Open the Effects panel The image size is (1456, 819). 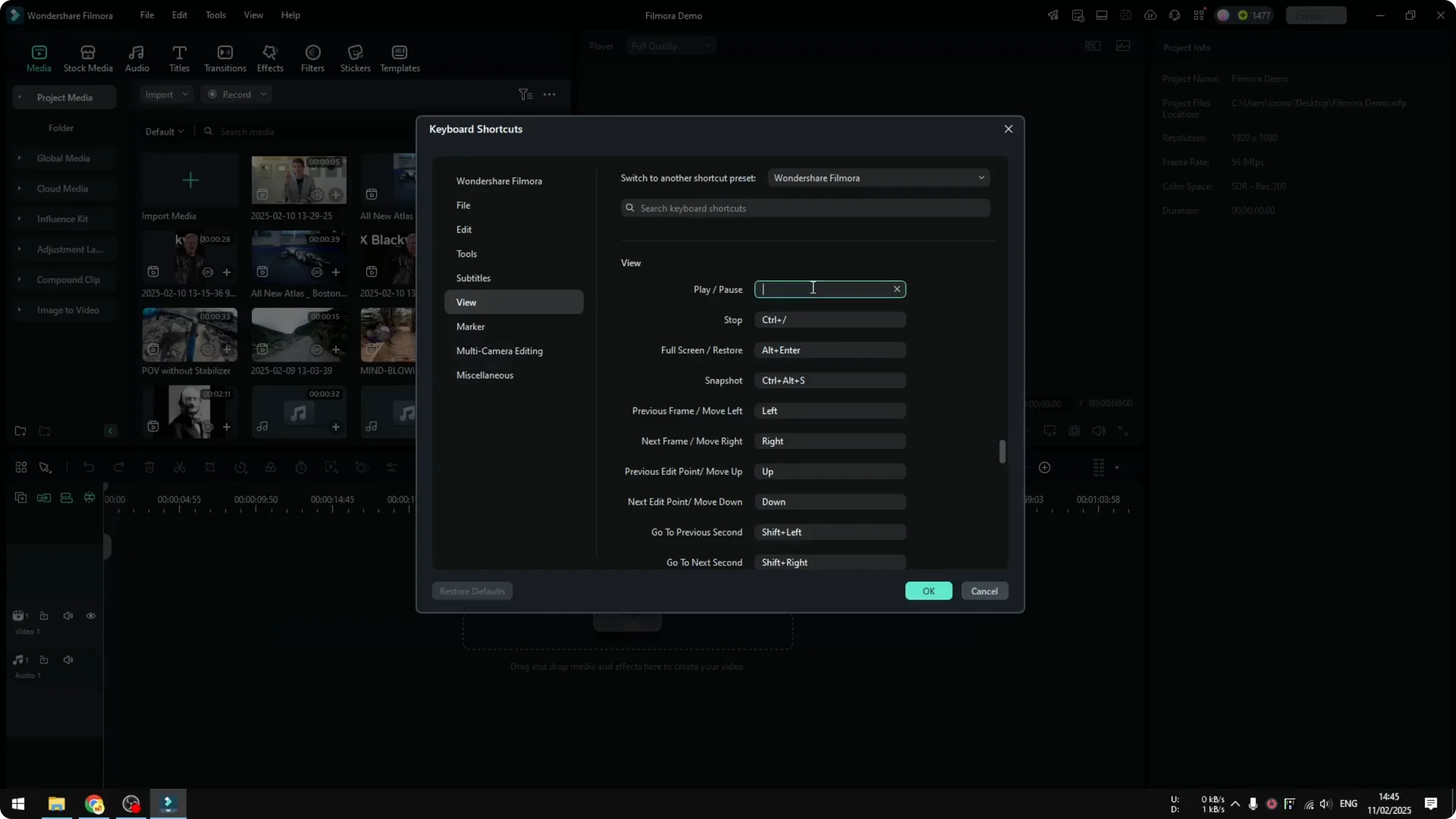[x=269, y=57]
